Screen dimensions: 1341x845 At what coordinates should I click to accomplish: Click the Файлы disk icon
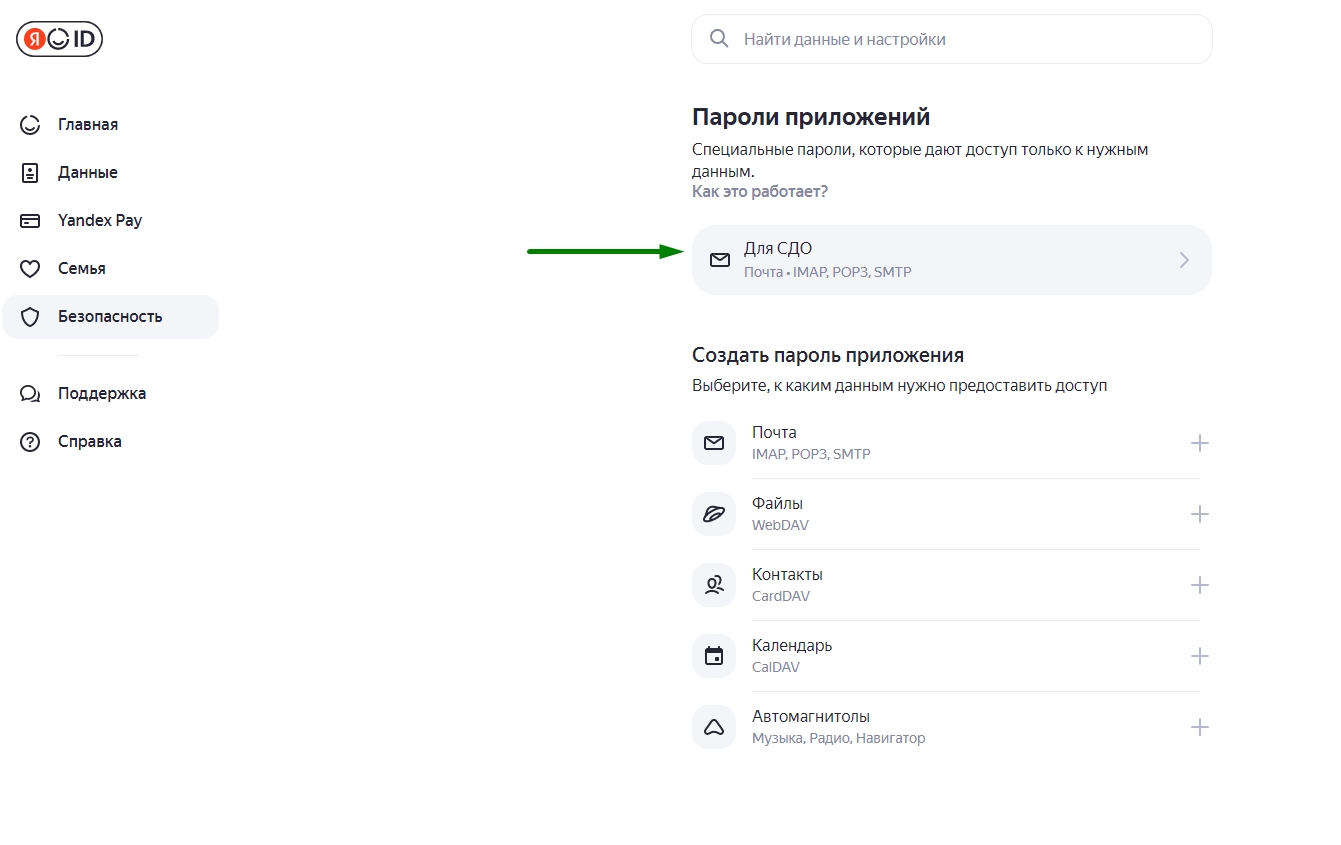714,514
